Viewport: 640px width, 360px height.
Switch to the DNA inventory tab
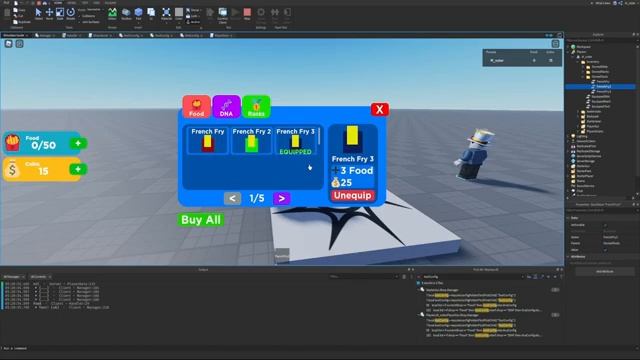[x=226, y=107]
